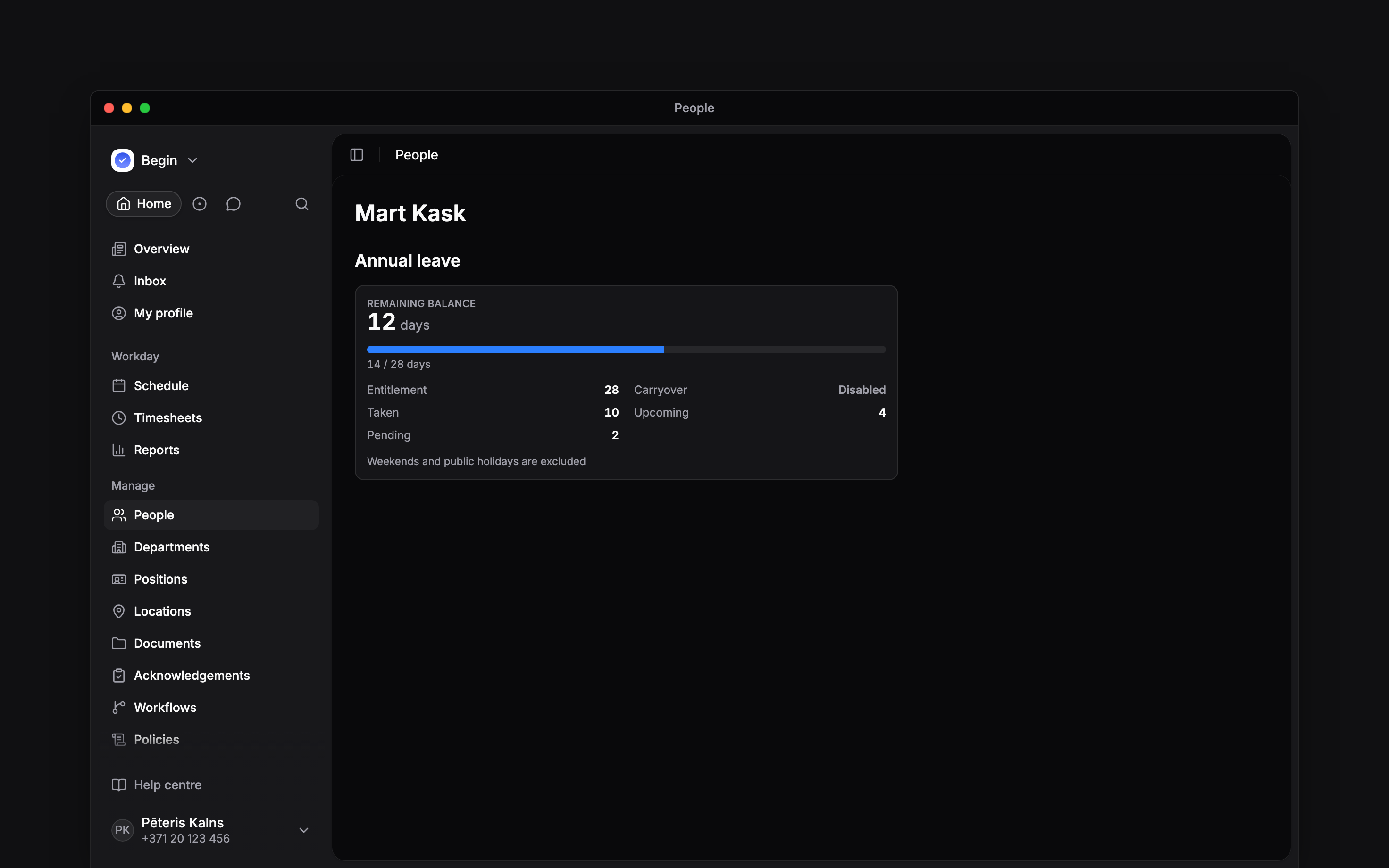Expand the Begin workspace chevron

(x=193, y=161)
